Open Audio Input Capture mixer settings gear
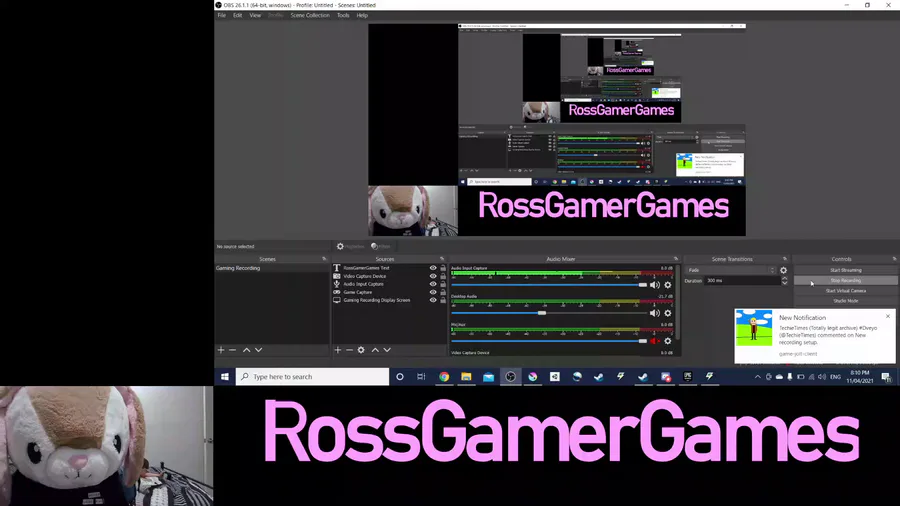This screenshot has height=506, width=900. [668, 285]
